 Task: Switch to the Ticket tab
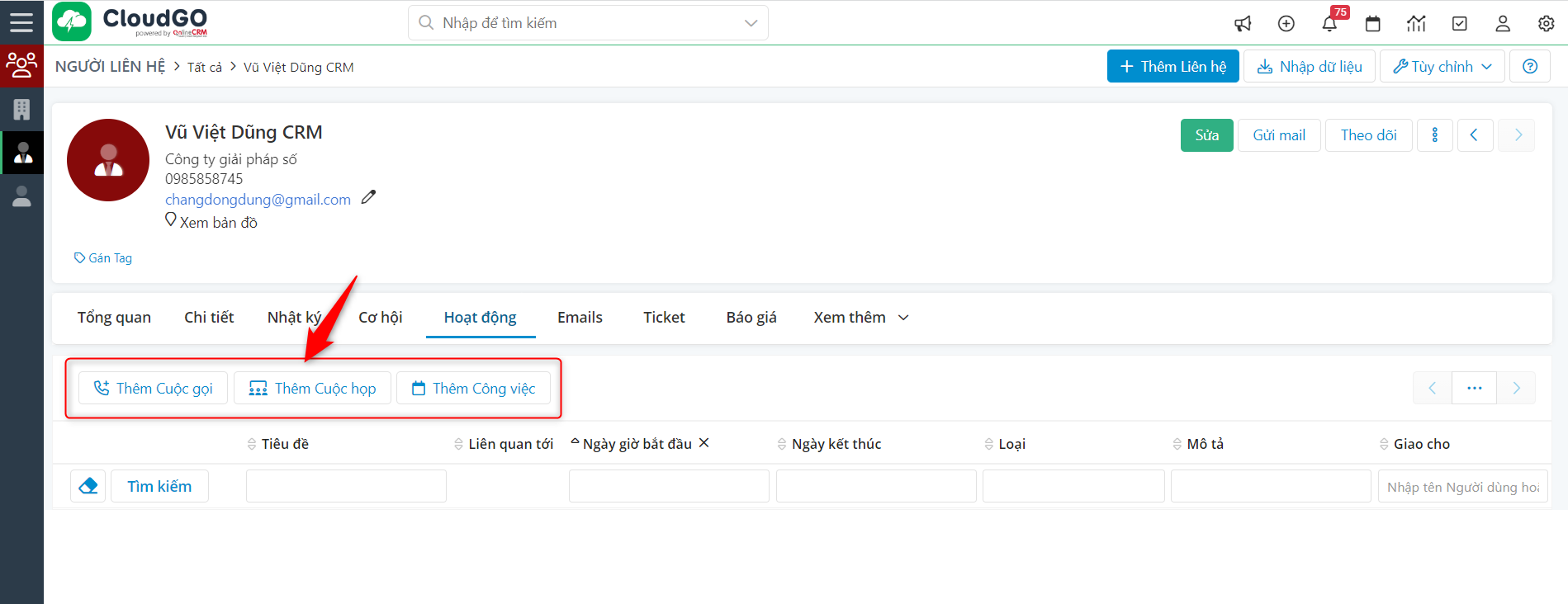click(x=664, y=318)
